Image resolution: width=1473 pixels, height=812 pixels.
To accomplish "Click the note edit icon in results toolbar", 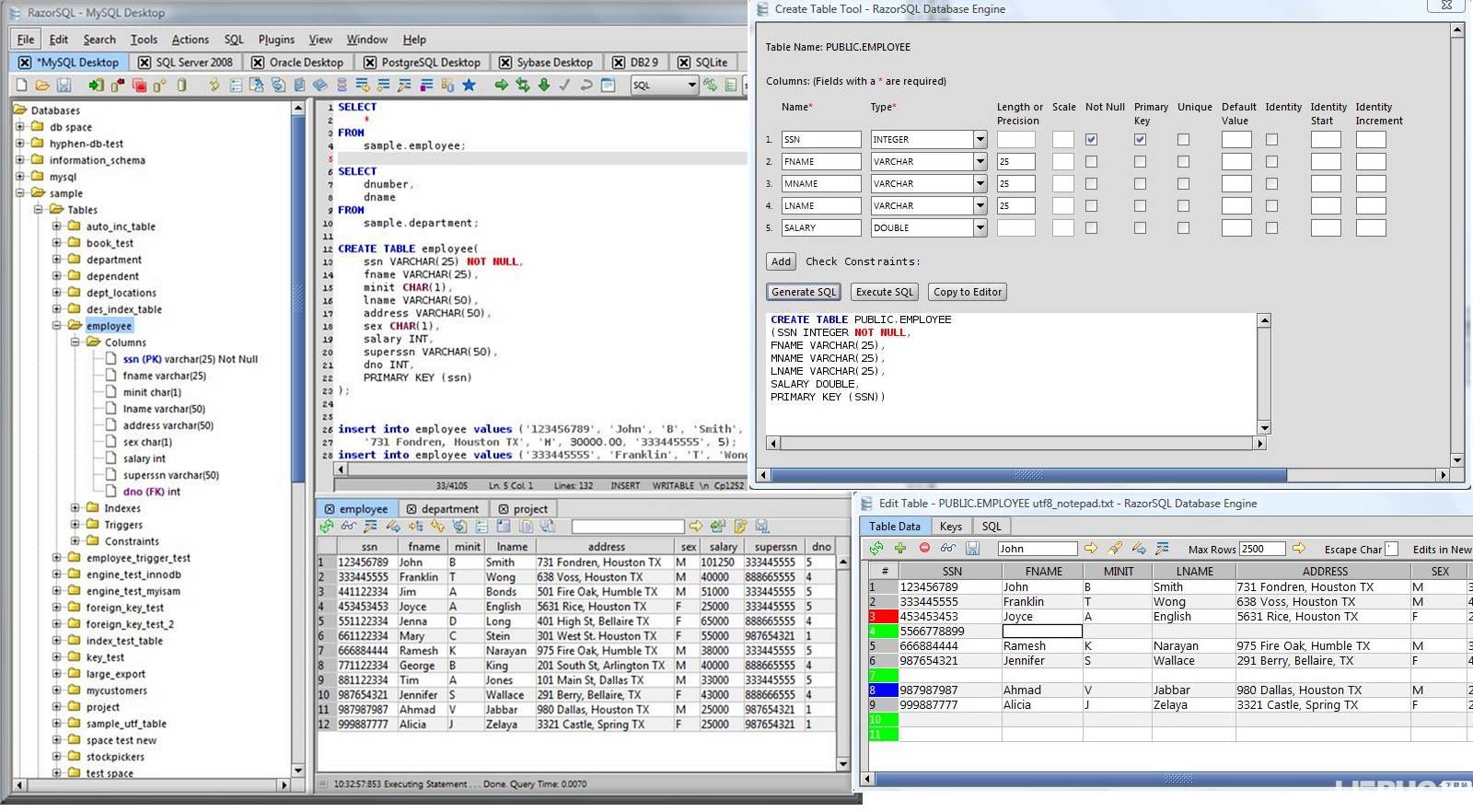I will [740, 527].
